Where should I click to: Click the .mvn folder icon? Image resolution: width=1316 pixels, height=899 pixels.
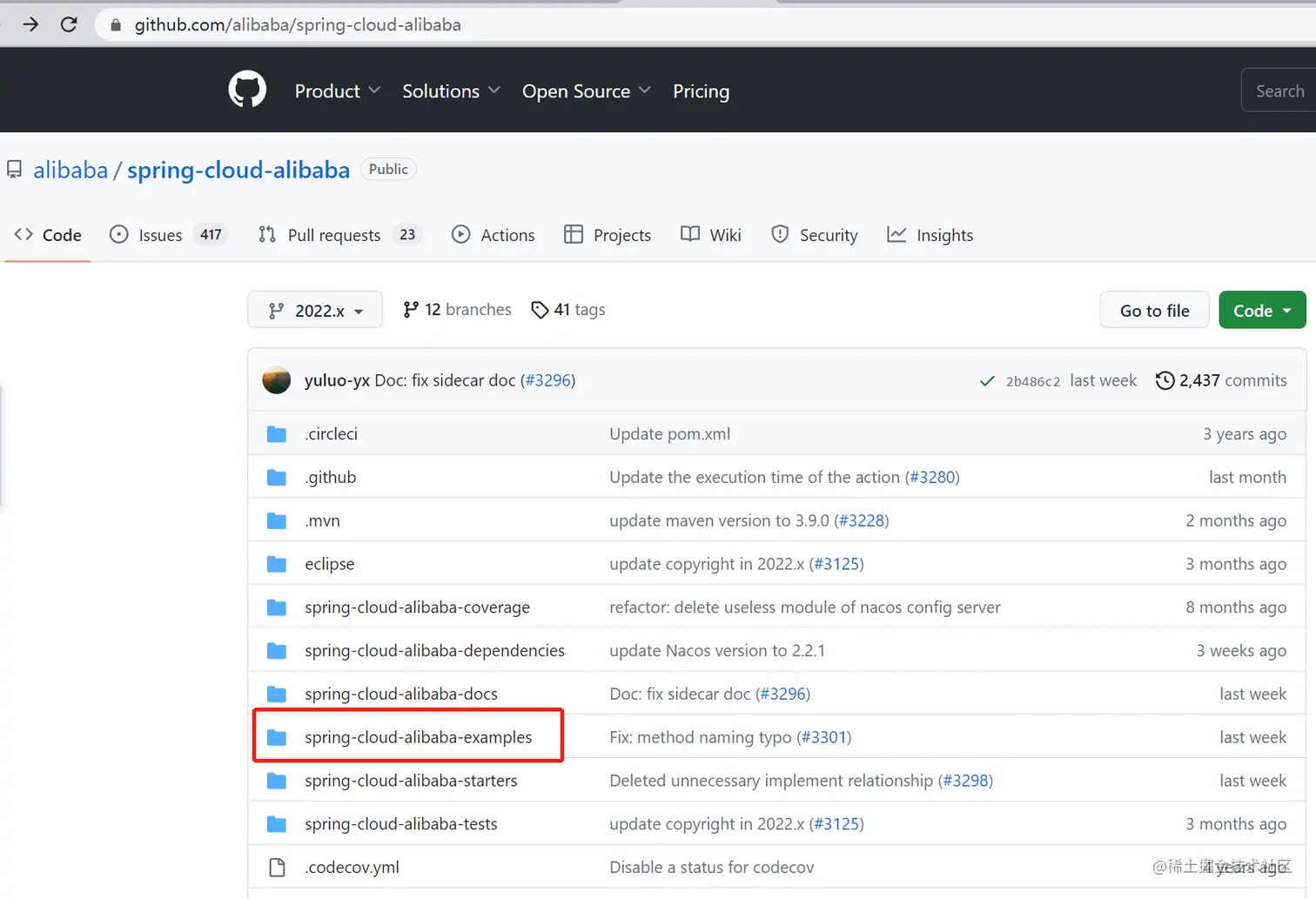click(x=277, y=521)
